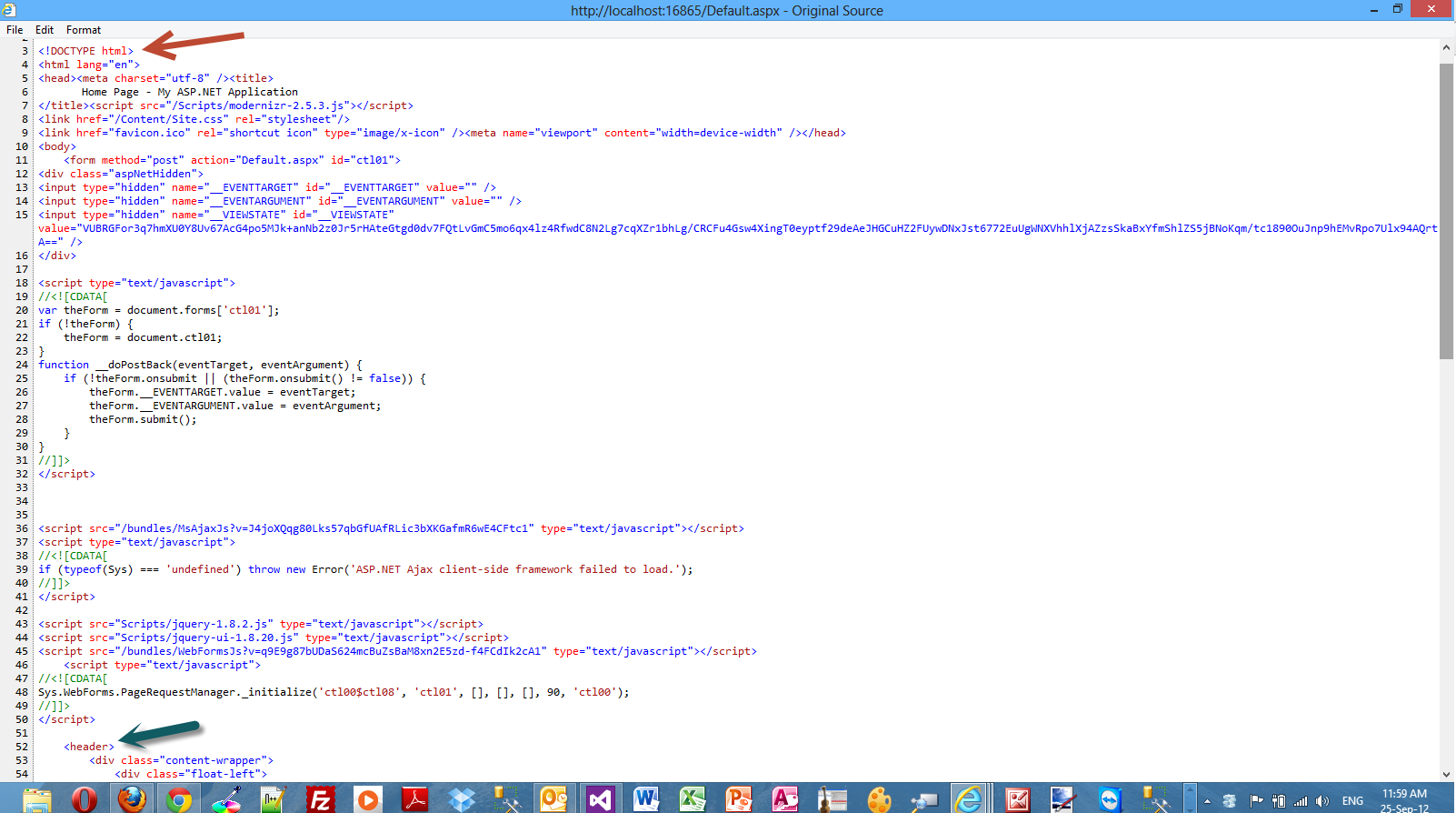Open the color picker app icon

(226, 799)
